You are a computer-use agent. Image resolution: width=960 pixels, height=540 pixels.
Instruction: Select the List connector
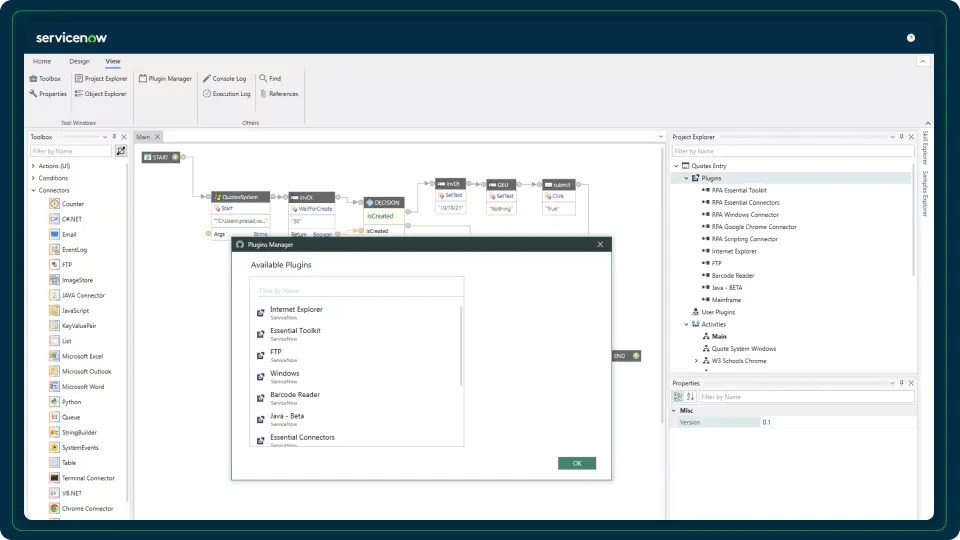coord(61,341)
